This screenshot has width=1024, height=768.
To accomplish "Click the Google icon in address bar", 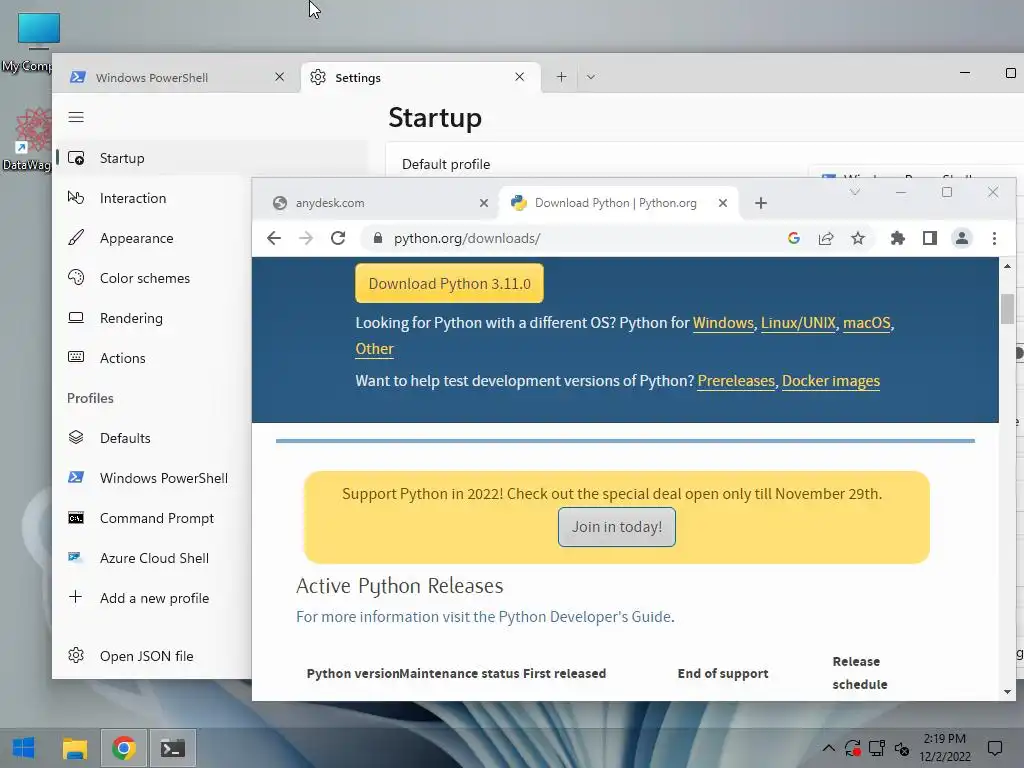I will pos(793,238).
